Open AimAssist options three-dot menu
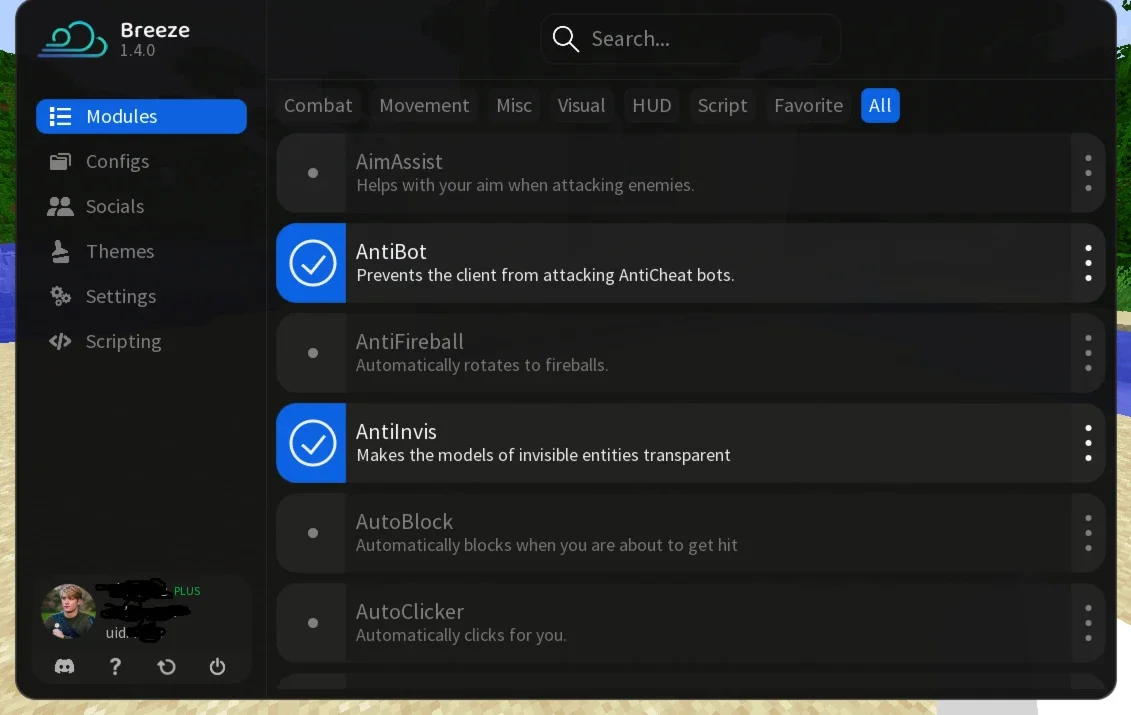This screenshot has height=715, width=1131. click(1088, 173)
